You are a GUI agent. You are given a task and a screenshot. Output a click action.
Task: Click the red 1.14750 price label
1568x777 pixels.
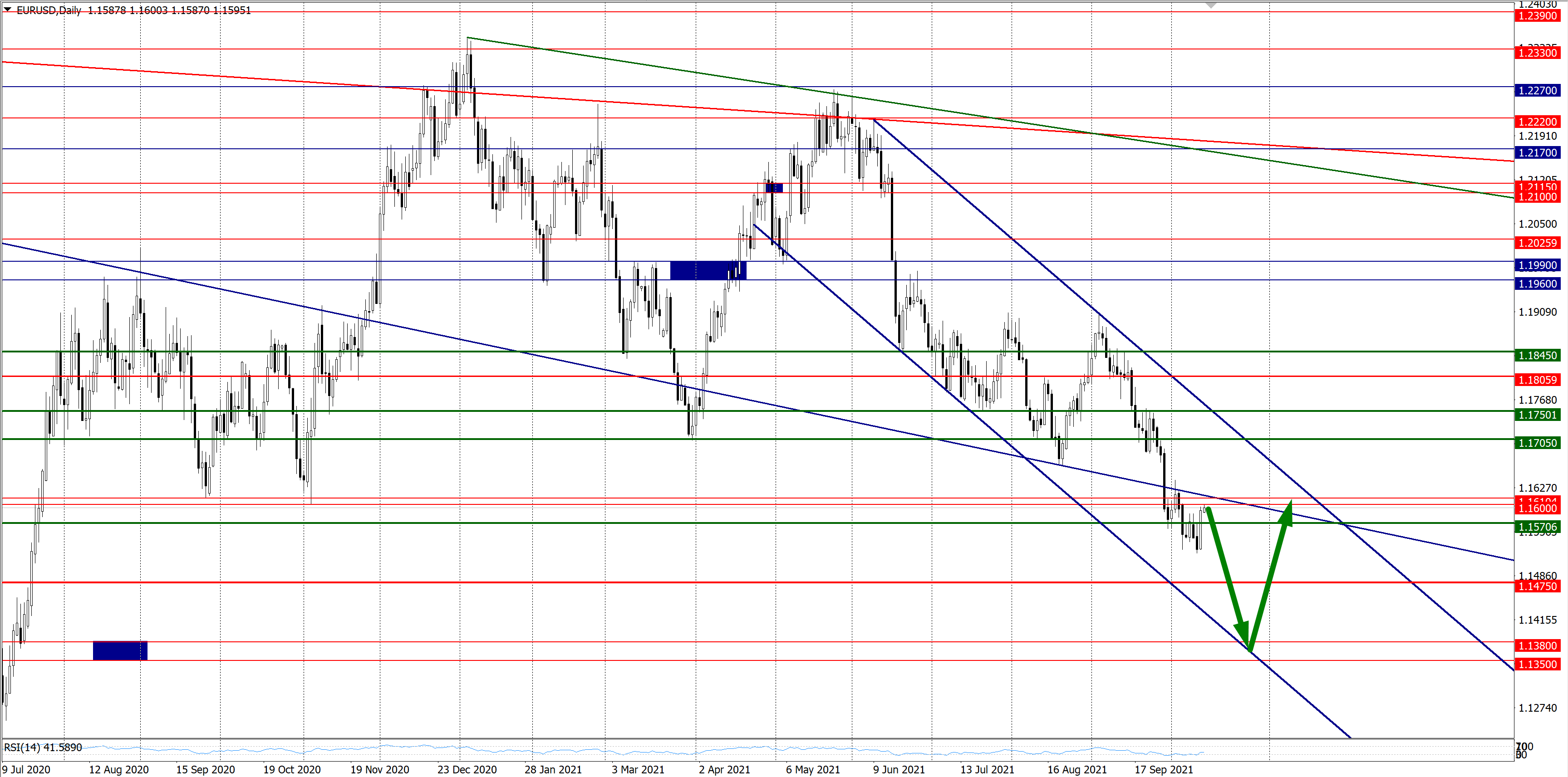click(1537, 586)
